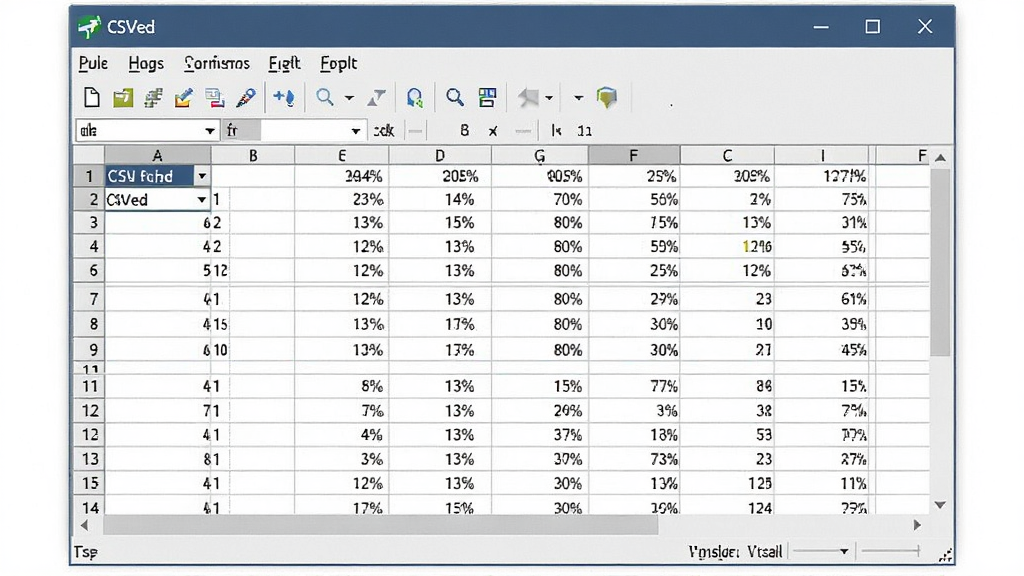Select column C header
Image resolution: width=1024 pixels, height=576 pixels.
pos(727,155)
